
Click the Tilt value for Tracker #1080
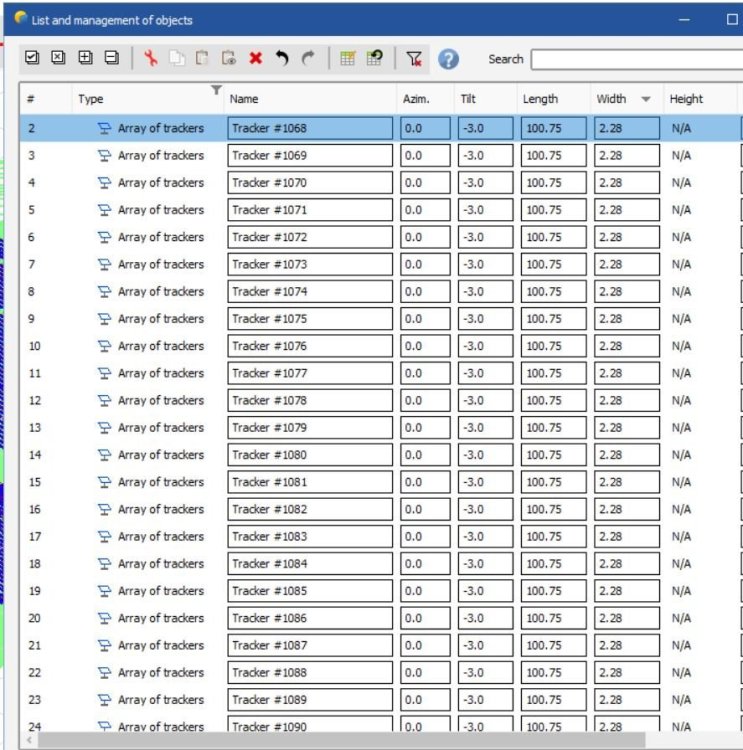(485, 455)
